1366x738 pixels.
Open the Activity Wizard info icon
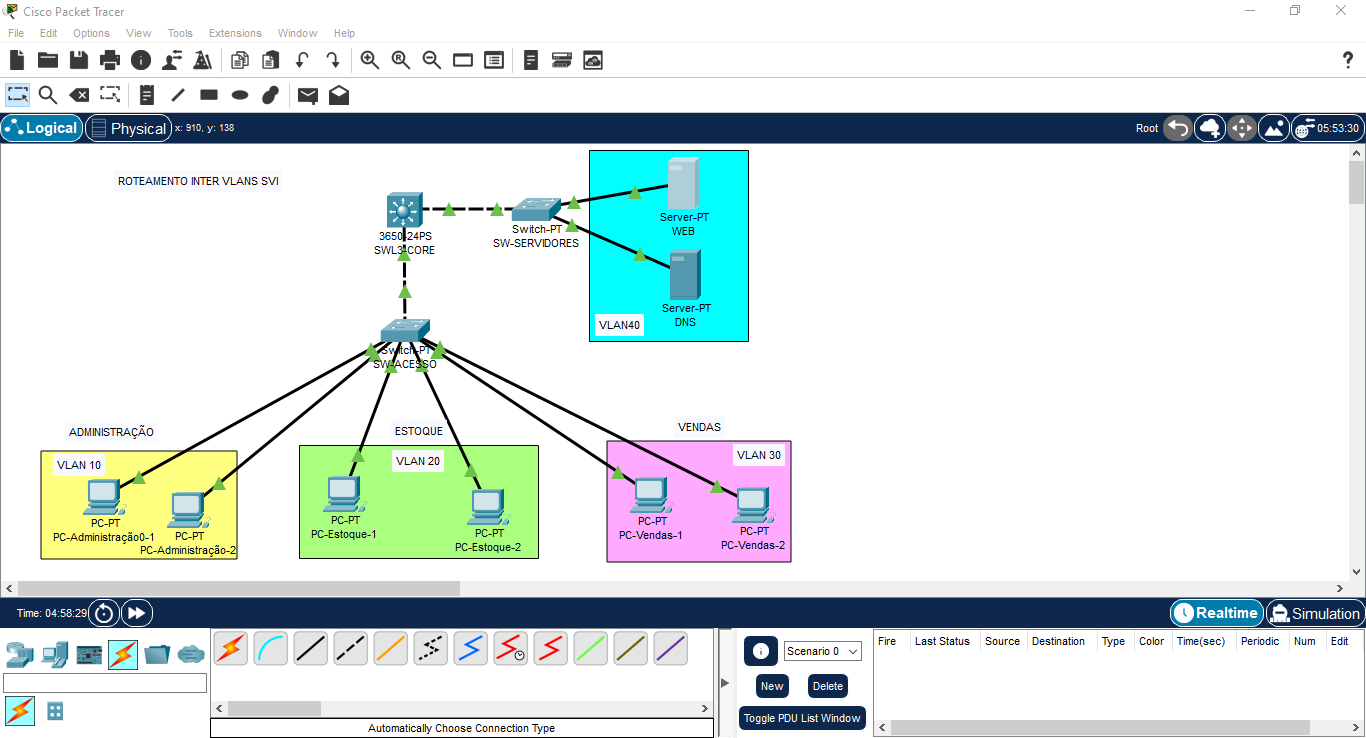(x=141, y=60)
